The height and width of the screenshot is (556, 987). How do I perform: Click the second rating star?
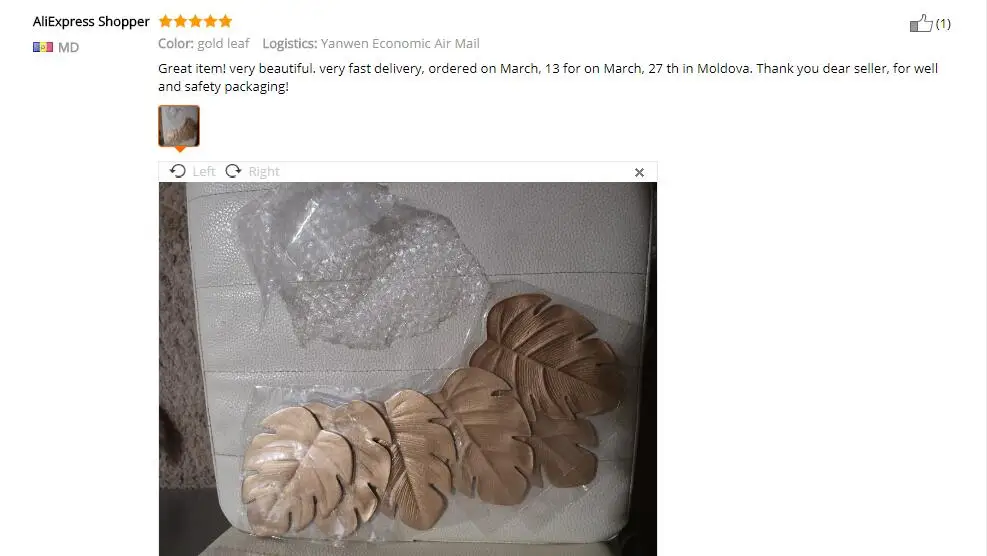pos(181,21)
